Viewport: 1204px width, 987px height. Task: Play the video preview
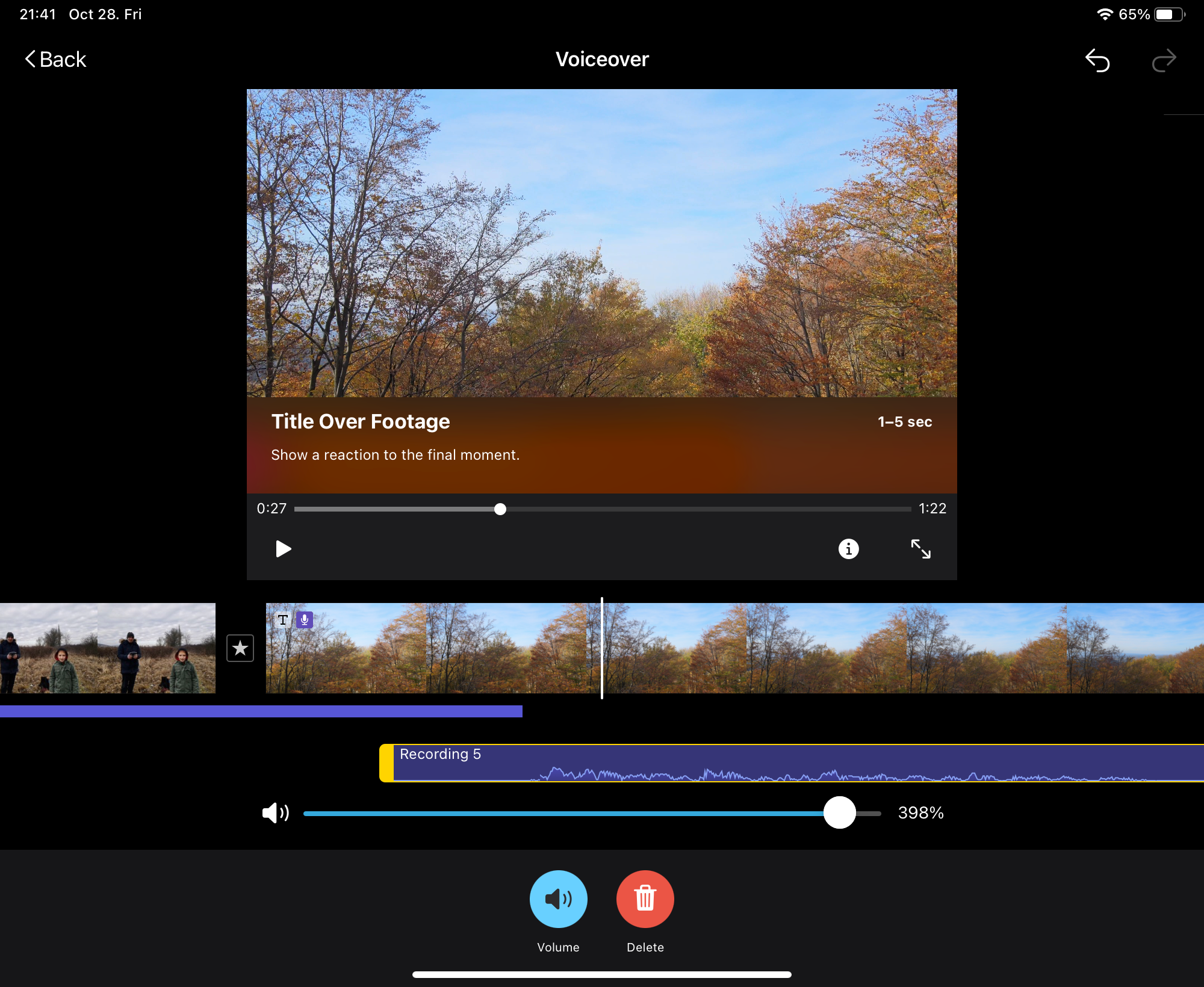pos(283,549)
